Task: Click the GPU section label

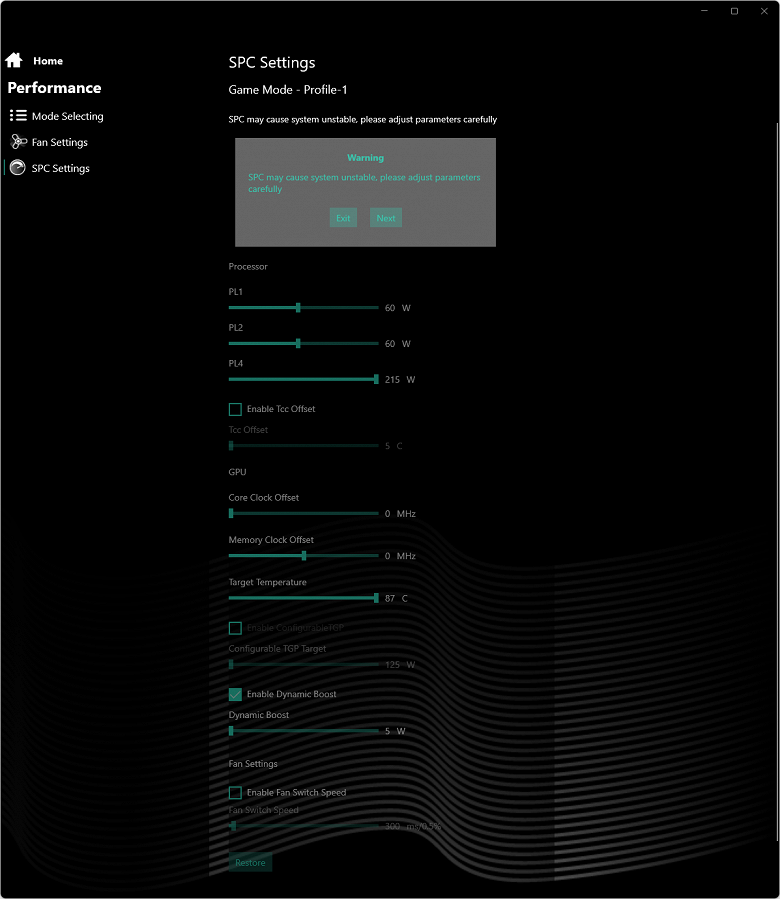Action: [237, 472]
